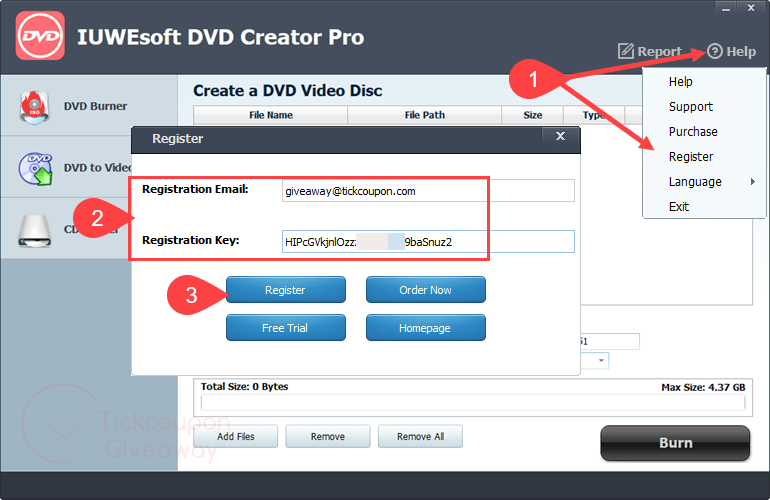
Task: Click the Registration Email field
Action: tap(428, 191)
